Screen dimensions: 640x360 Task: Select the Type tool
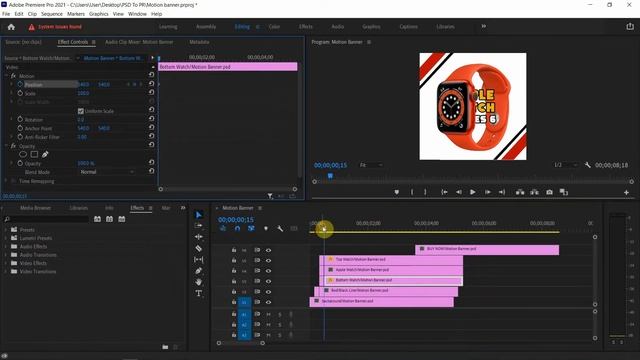point(199,293)
